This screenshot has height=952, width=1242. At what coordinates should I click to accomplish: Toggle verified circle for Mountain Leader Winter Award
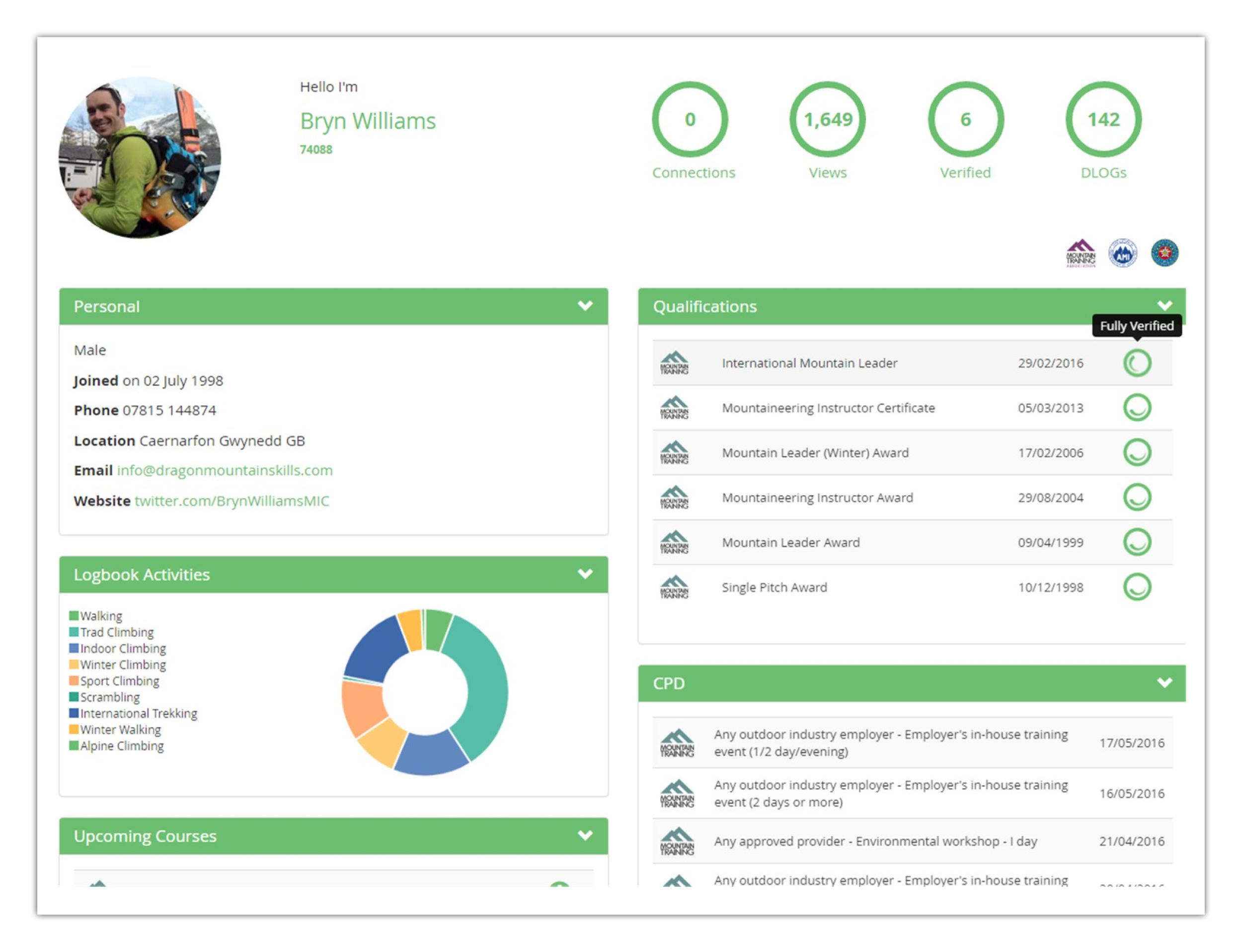pos(1138,452)
